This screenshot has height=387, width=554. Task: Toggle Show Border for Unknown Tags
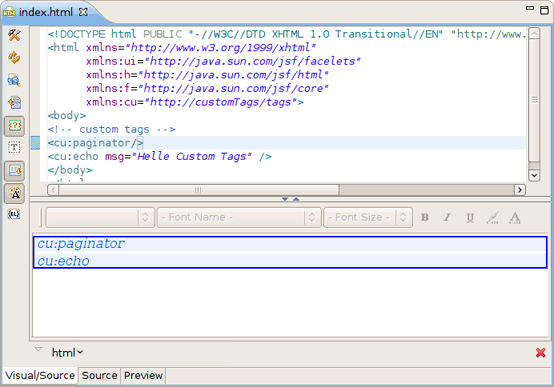click(x=14, y=126)
